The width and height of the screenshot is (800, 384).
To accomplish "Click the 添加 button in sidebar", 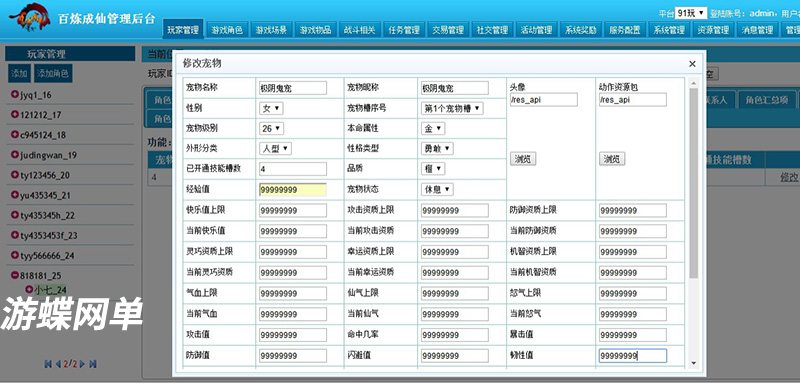I will [x=19, y=73].
